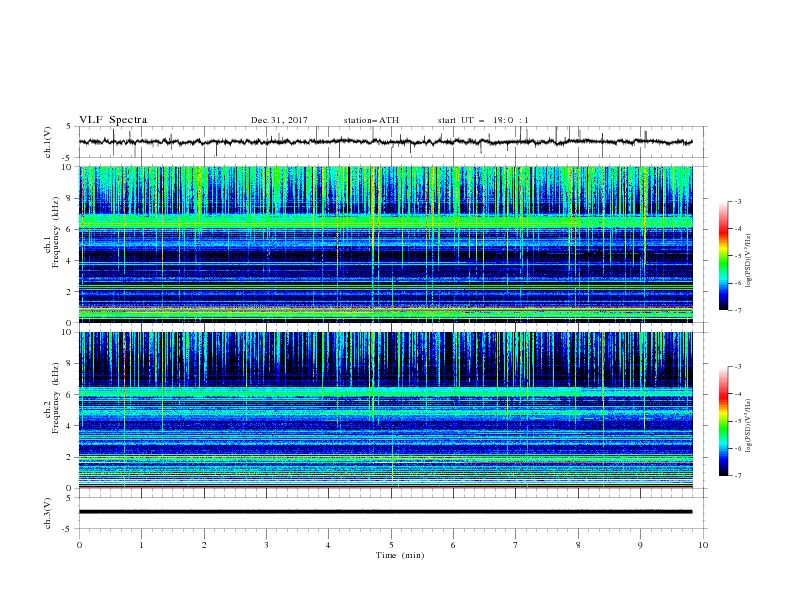The height and width of the screenshot is (612, 792).
Task: Click the "4" tick on ch.2 frequency axis
Action: tap(70, 426)
